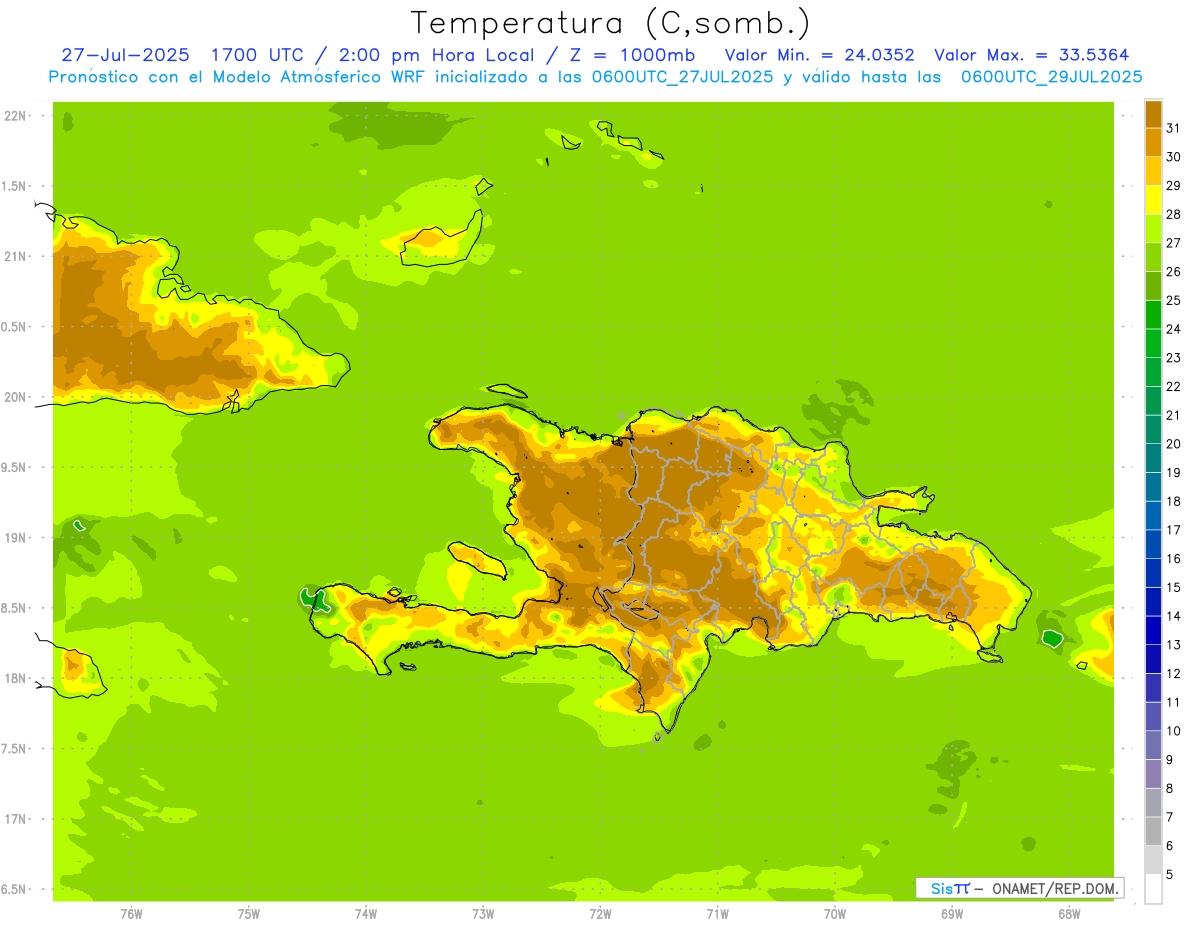Click the '71W' longitude axis label
1200x927 pixels.
coord(717,914)
